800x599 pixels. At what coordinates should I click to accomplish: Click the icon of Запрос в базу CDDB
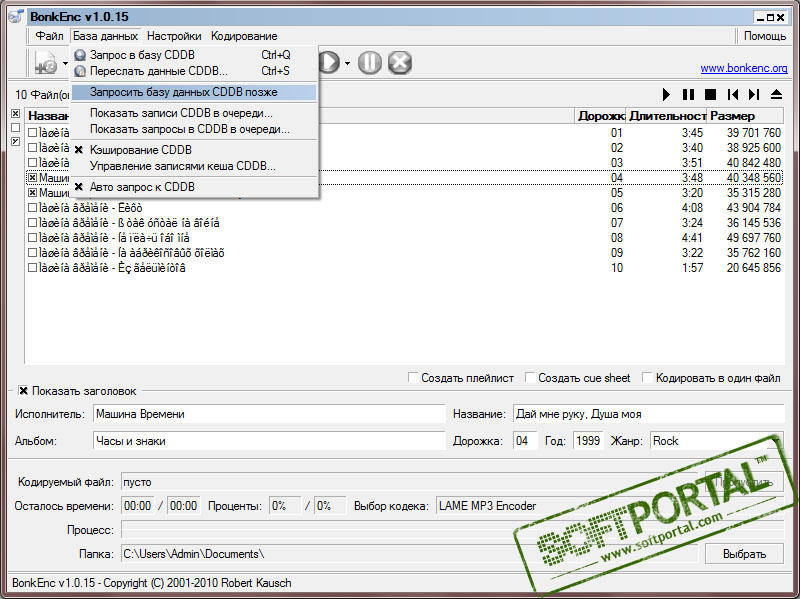pos(80,55)
